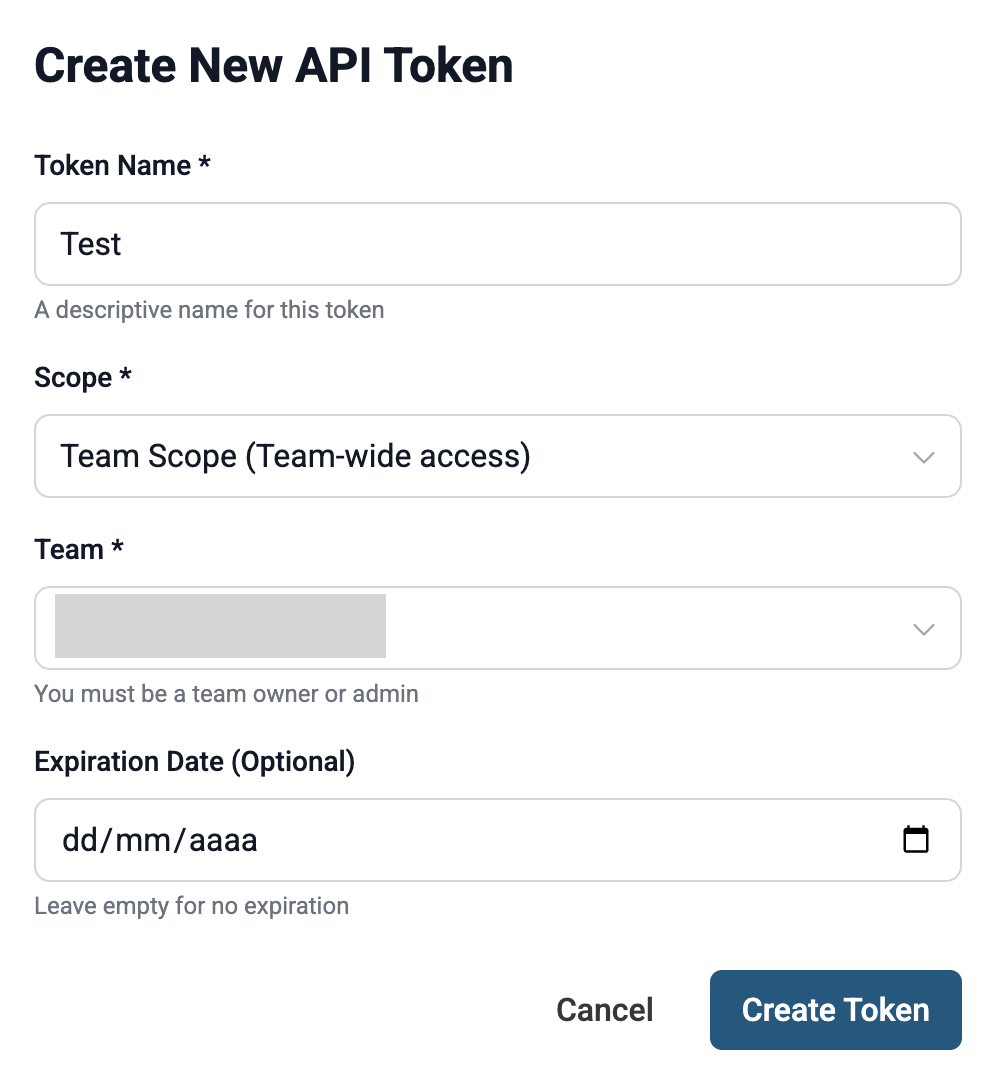Select the aaaa year segment
1000x1080 pixels.
point(222,840)
